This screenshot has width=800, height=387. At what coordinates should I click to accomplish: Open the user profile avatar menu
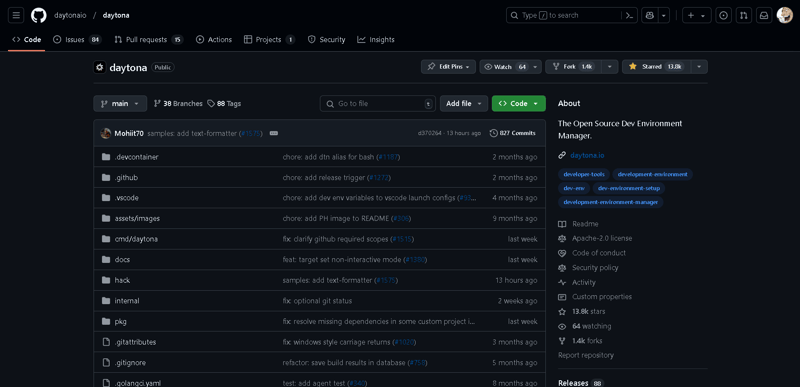pos(785,15)
